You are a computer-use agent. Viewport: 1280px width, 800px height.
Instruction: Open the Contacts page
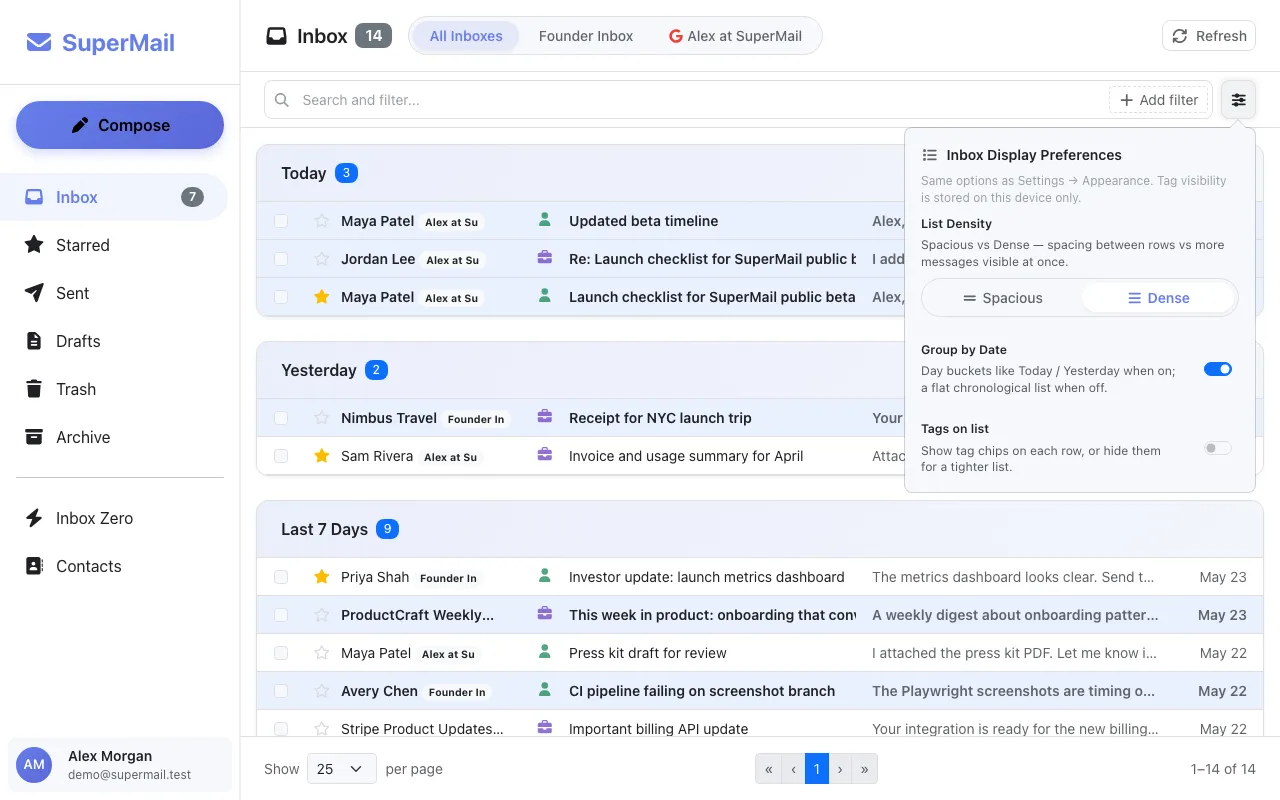coord(120,566)
